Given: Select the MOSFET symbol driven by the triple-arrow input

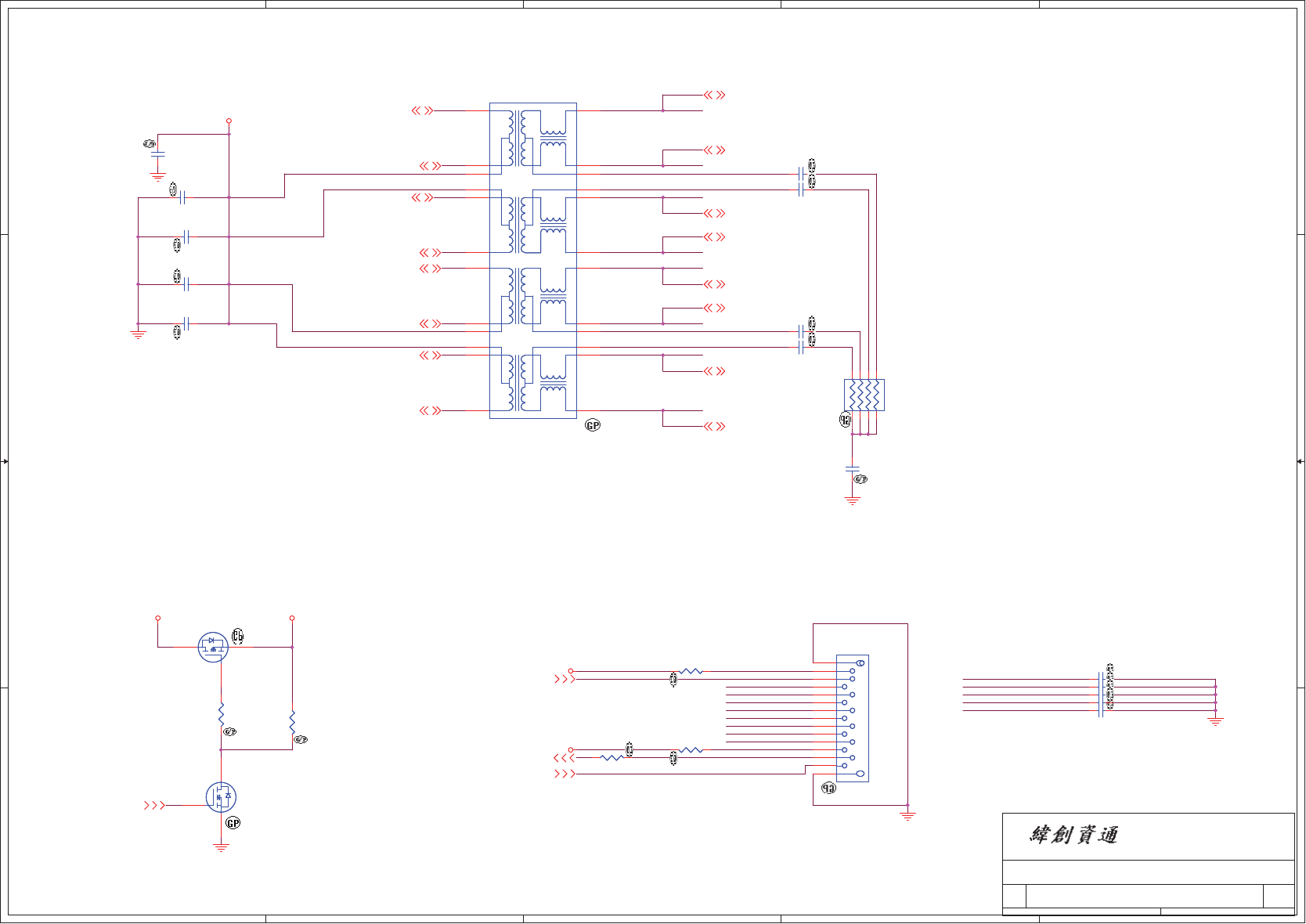Looking at the screenshot, I should click(221, 797).
